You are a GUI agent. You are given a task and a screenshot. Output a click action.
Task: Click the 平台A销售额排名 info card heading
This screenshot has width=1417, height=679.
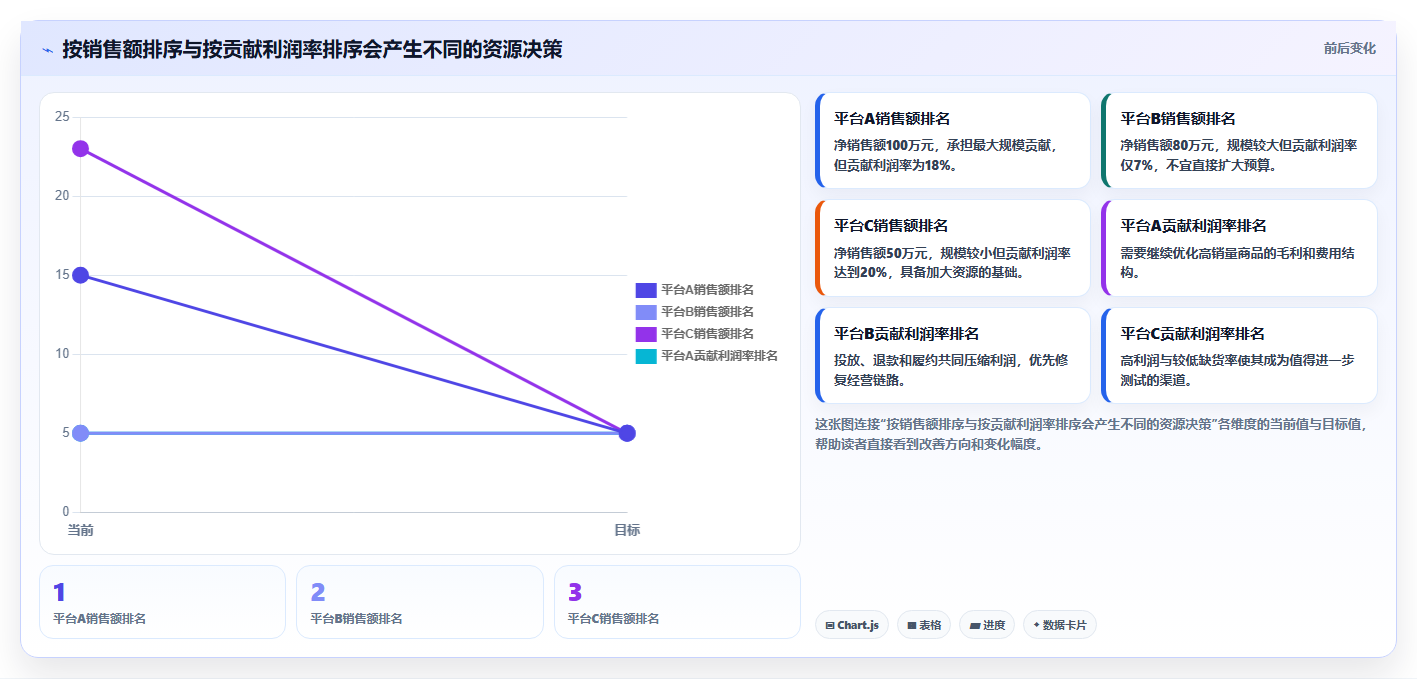(x=892, y=118)
